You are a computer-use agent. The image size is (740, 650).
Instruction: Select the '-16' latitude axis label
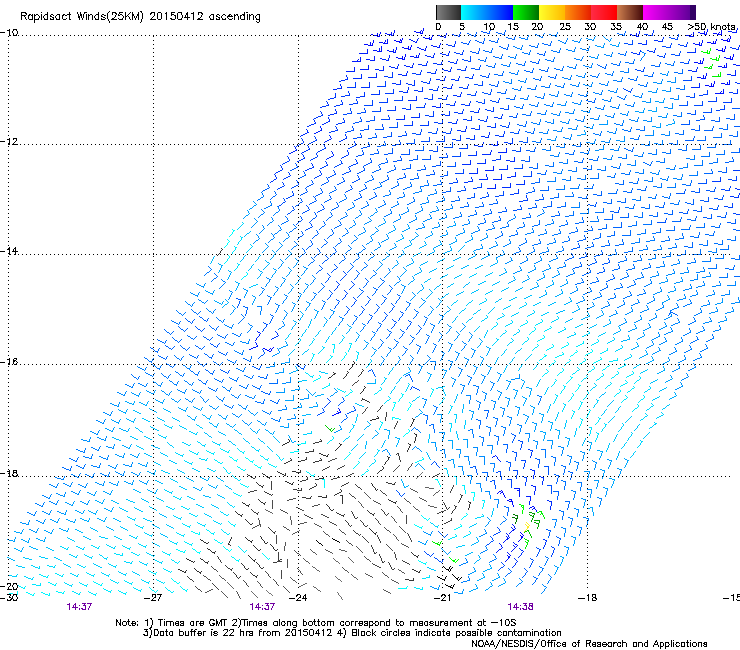[9, 362]
